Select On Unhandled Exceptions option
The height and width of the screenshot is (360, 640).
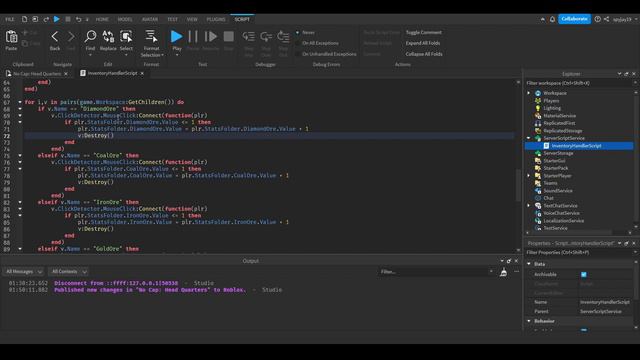tap(329, 54)
